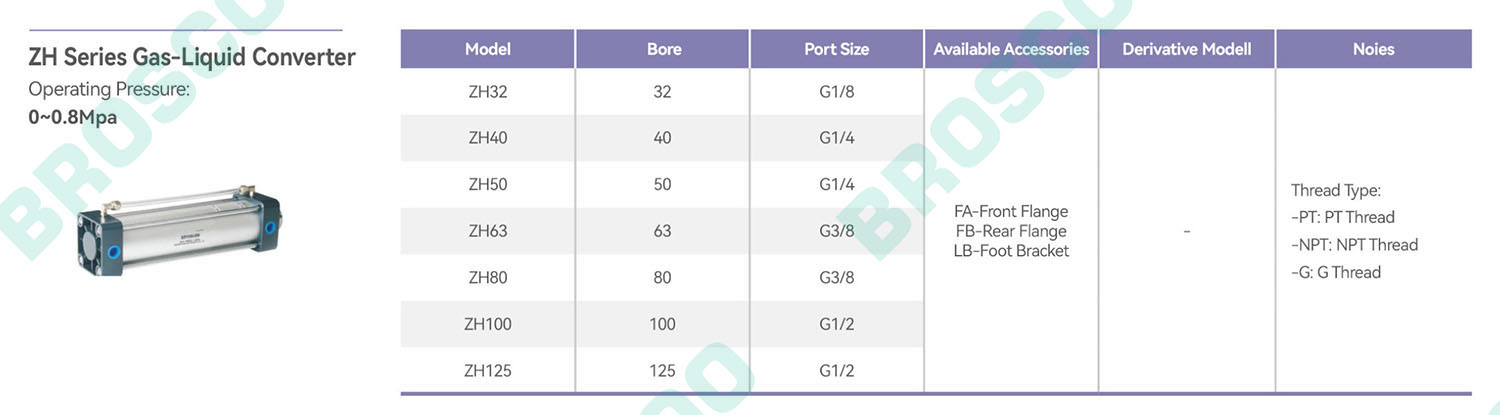
Task: Click the G1/8 port size value
Action: pos(837,92)
